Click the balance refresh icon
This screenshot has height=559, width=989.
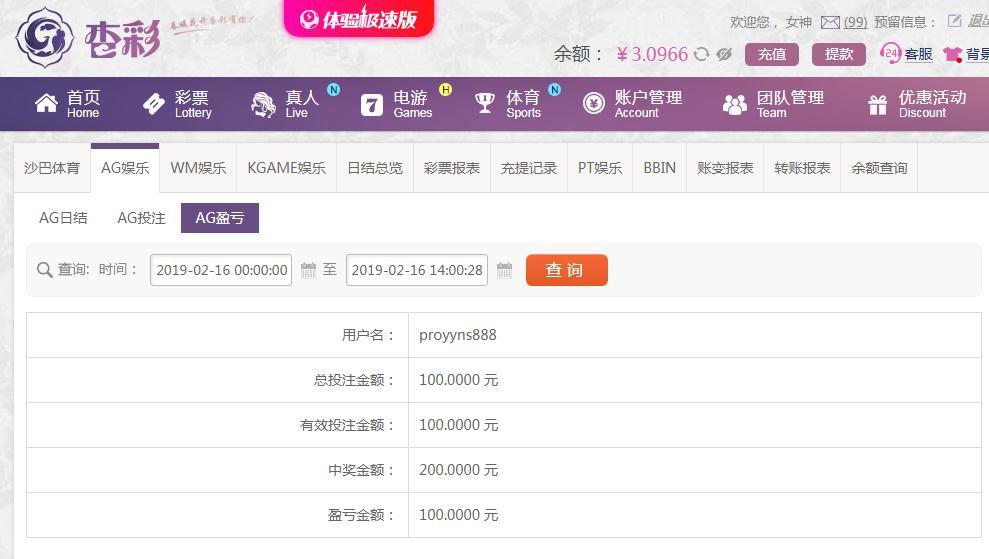click(x=701, y=54)
